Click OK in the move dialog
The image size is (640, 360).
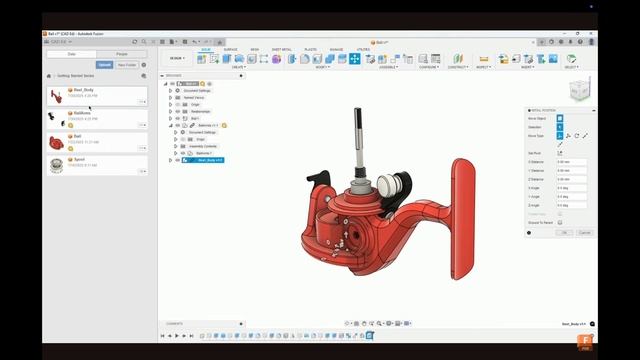point(564,233)
